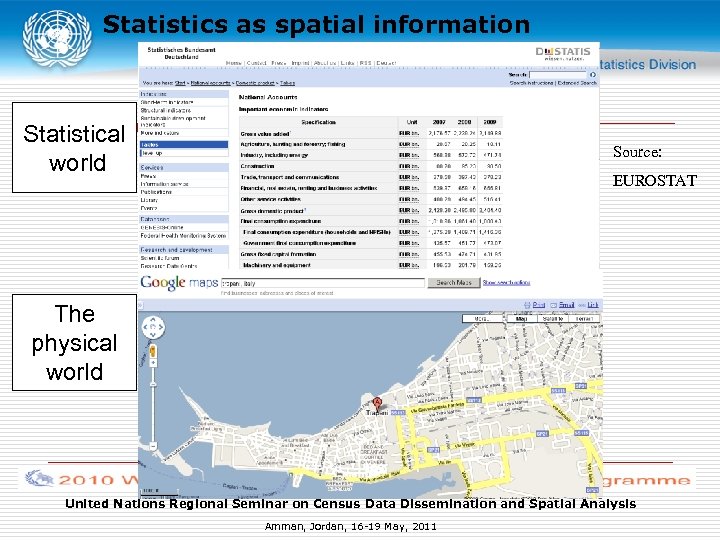Open the Extended Search link
This screenshot has width=720, height=540.
577,83
